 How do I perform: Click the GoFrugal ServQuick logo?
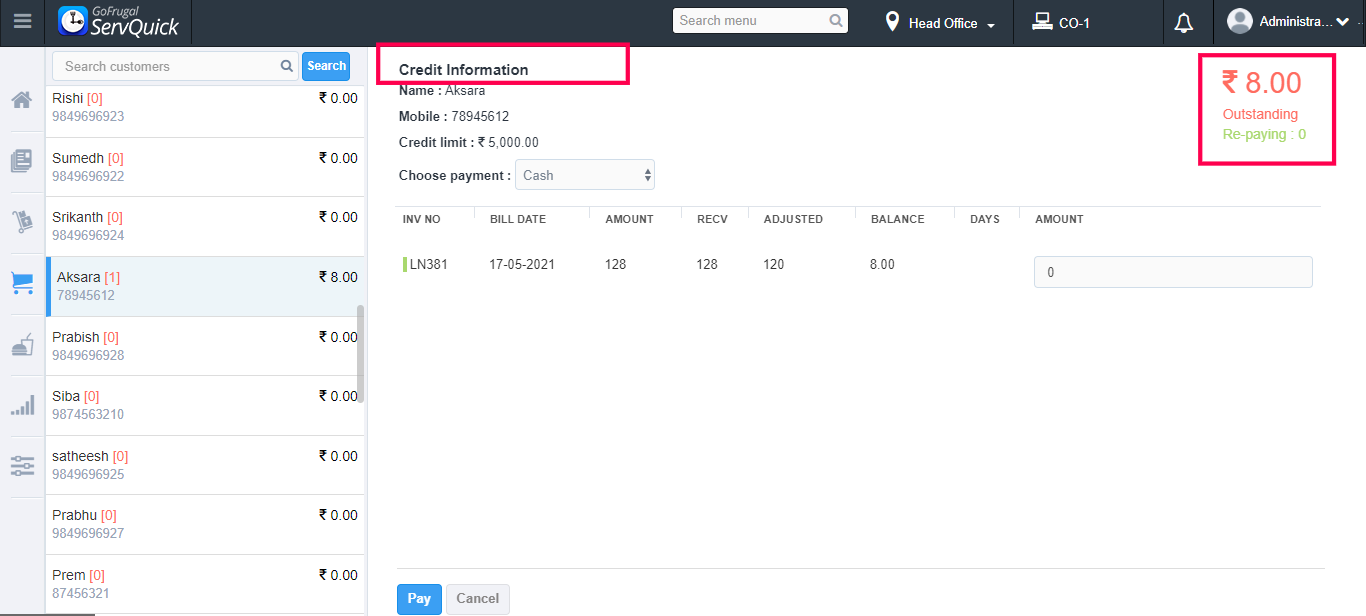click(x=120, y=22)
